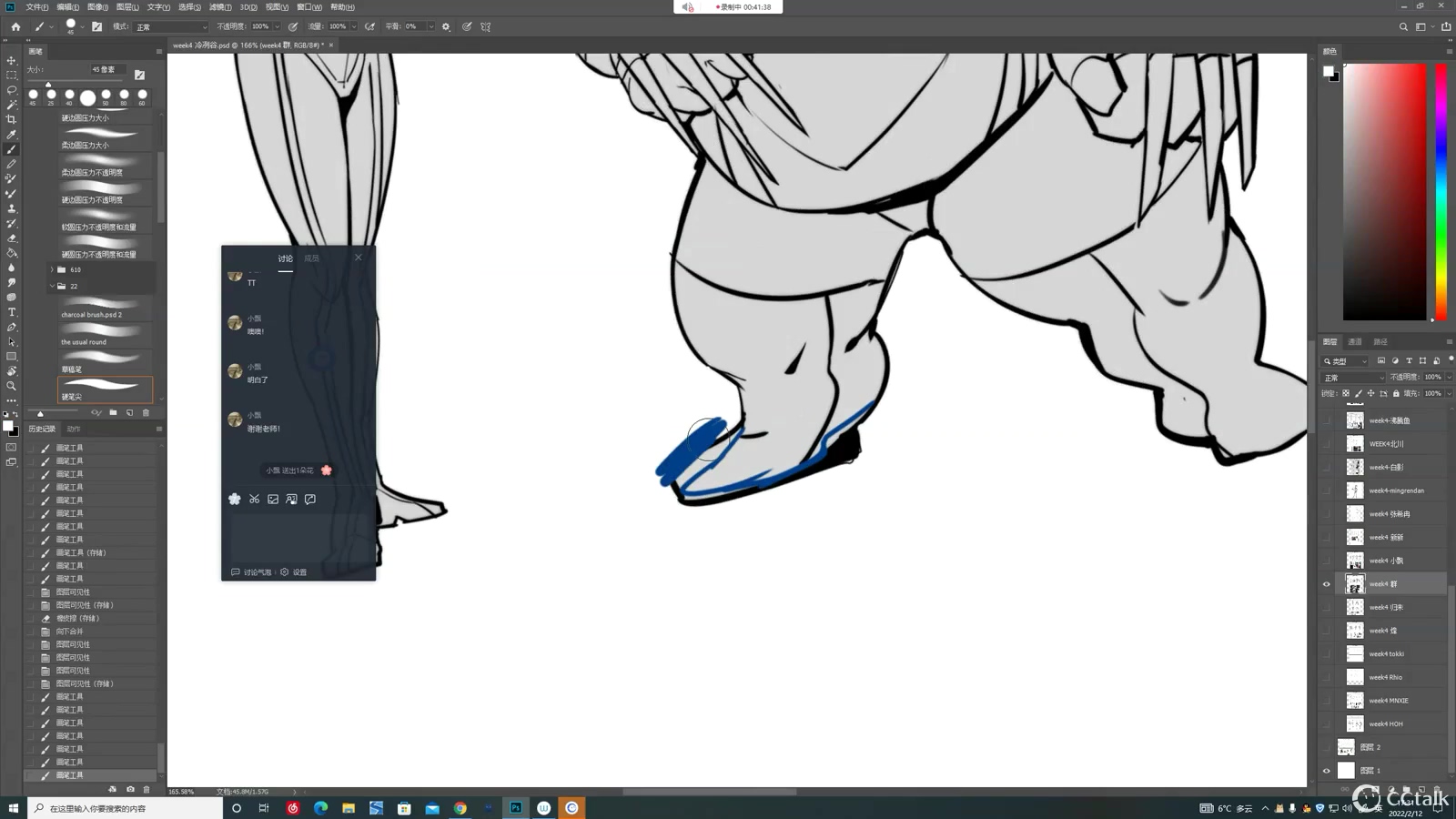The width and height of the screenshot is (1456, 819).
Task: Select the usual round brush preset
Action: point(105,335)
